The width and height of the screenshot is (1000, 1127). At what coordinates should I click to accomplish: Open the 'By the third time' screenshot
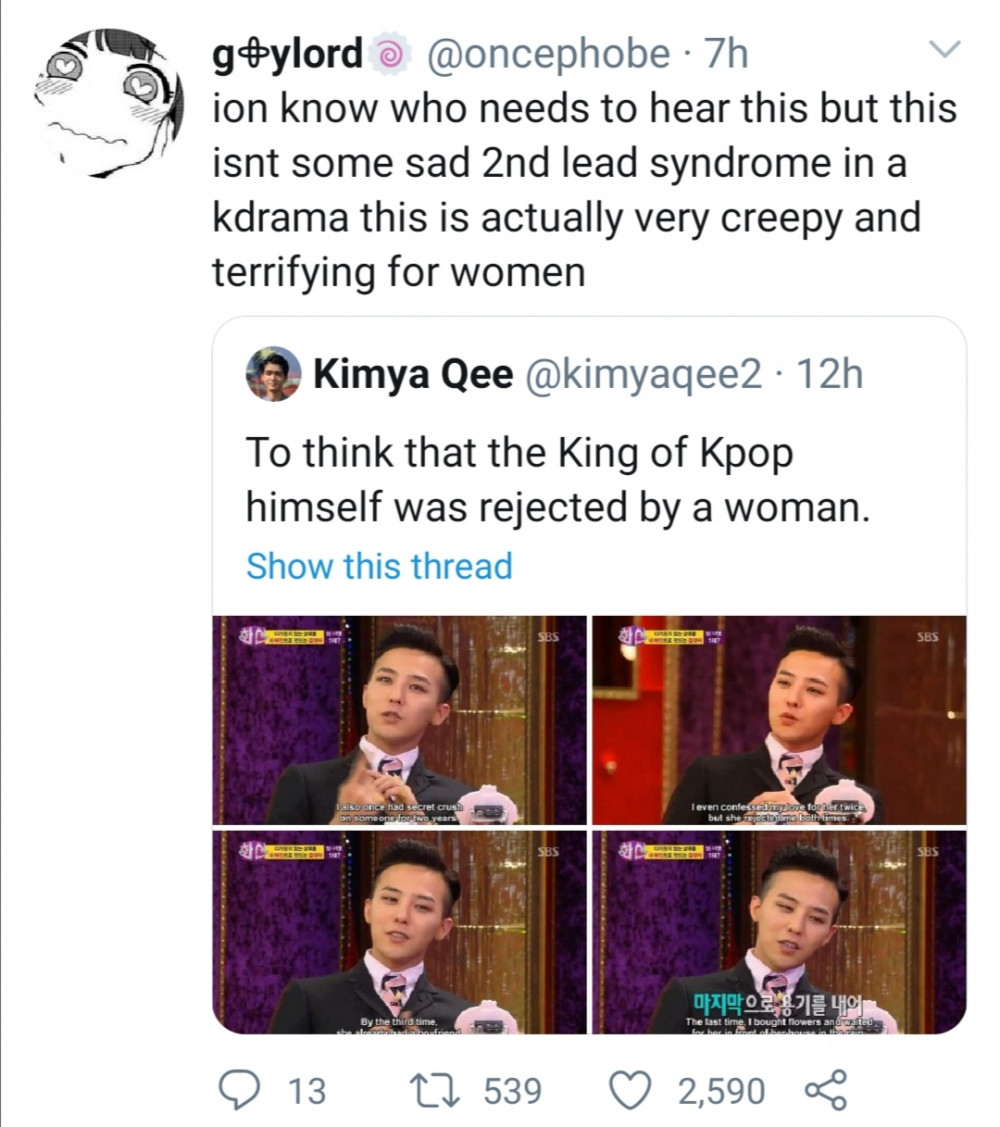coord(400,932)
